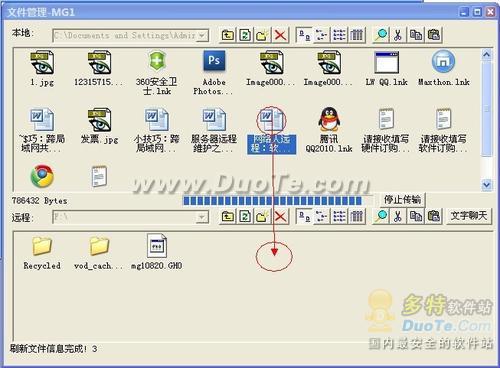
Task: Open text chat with 文字聊天 button
Action: pyautogui.click(x=468, y=216)
